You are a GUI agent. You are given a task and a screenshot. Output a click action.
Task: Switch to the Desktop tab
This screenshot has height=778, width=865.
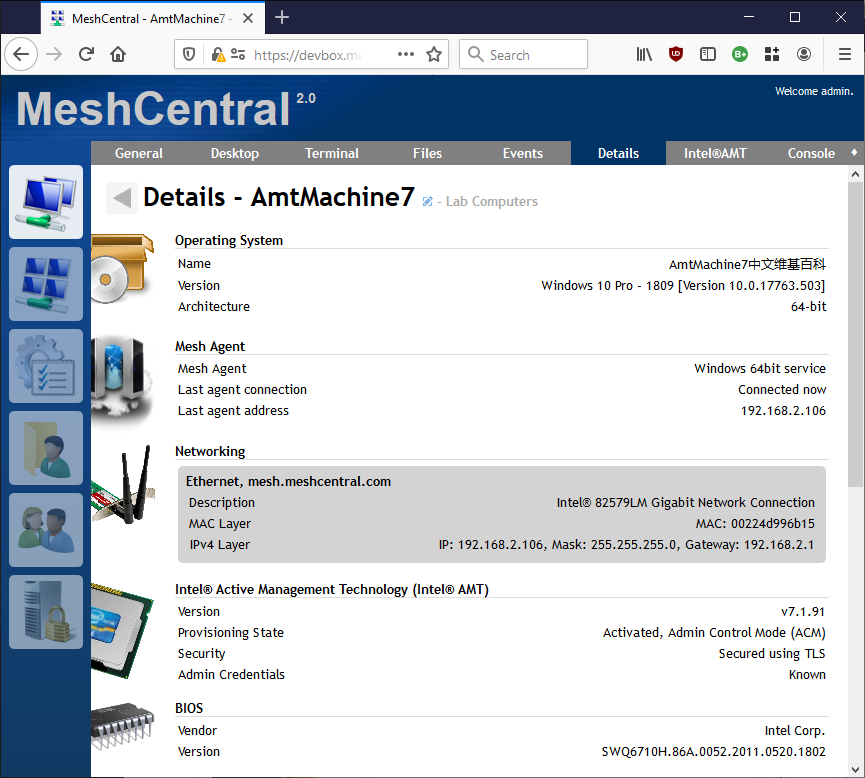[x=234, y=153]
